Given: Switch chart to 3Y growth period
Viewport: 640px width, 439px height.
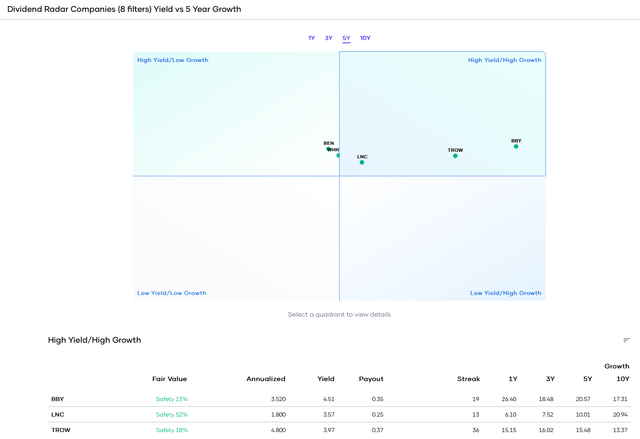Looking at the screenshot, I should point(329,38).
